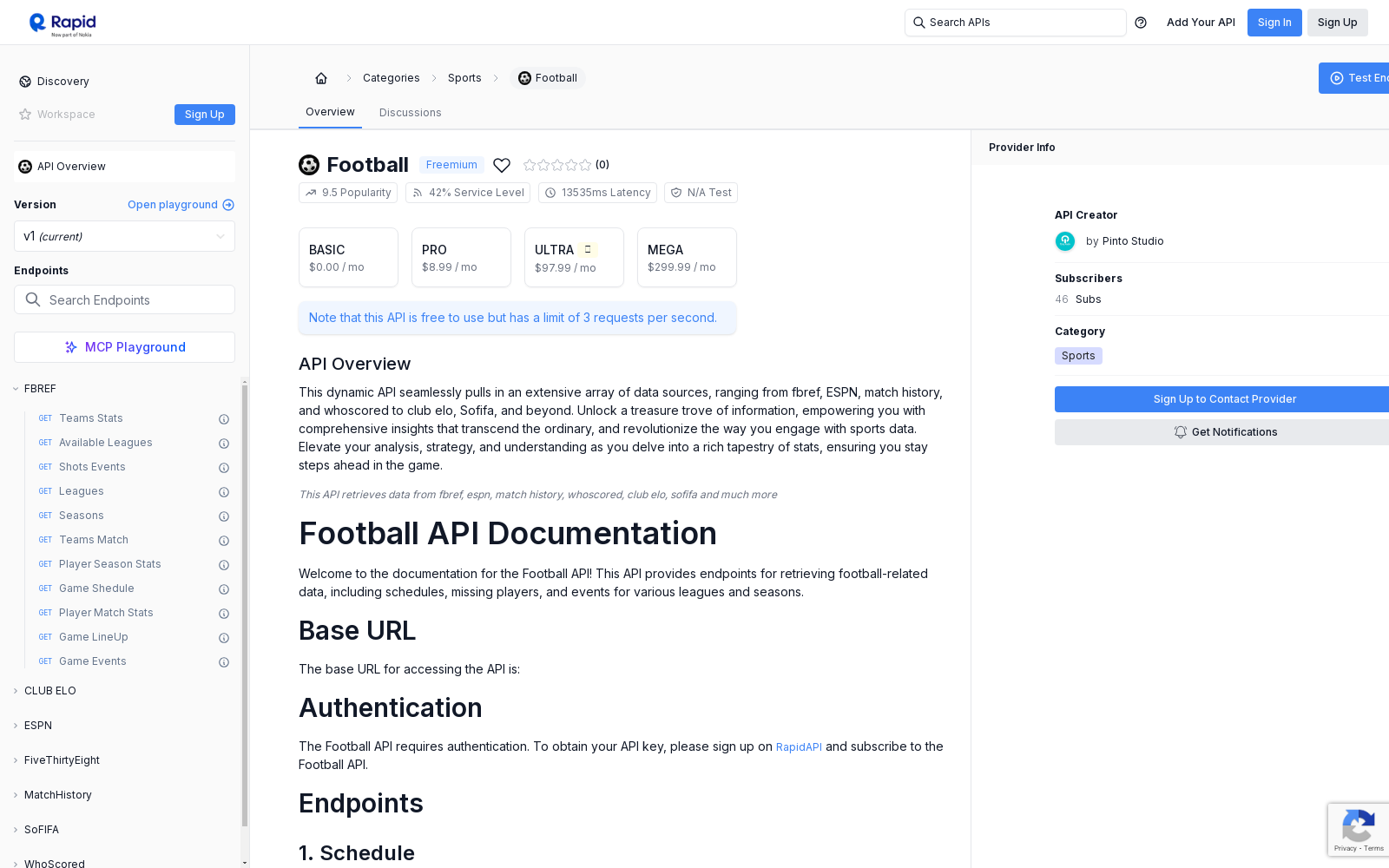Viewport: 1389px width, 868px height.
Task: Expand the FiveThirtyEight endpoint group
Action: coord(16,760)
